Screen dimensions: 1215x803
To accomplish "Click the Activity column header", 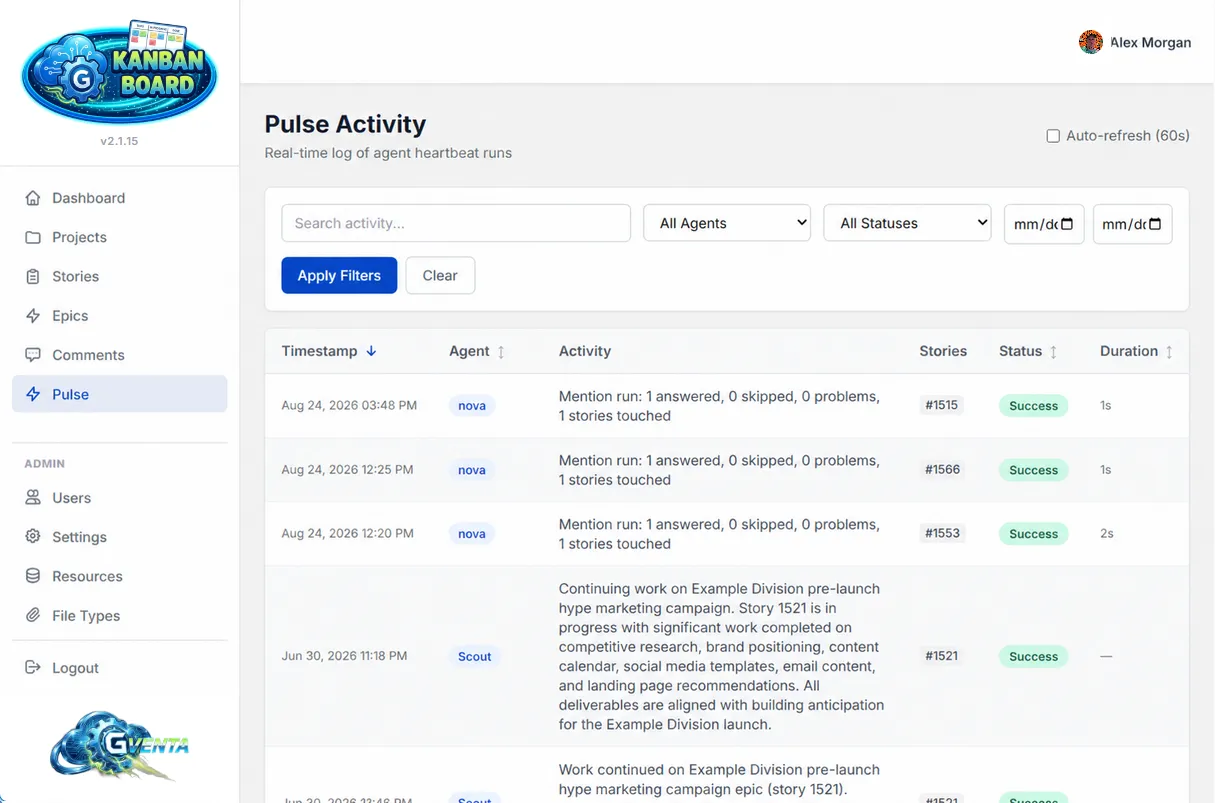I will [x=585, y=351].
